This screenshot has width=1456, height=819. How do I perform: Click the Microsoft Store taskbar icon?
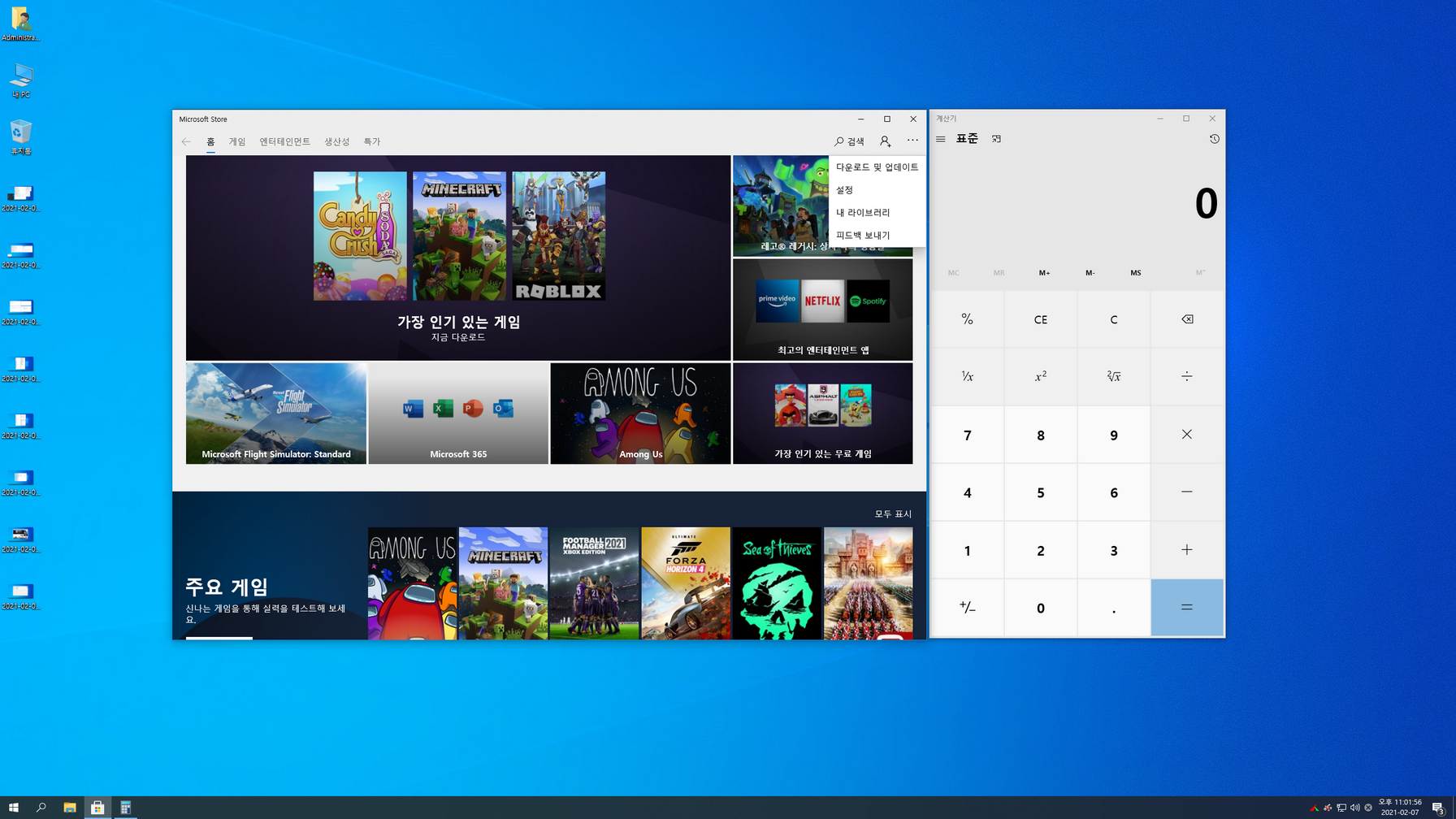[97, 808]
